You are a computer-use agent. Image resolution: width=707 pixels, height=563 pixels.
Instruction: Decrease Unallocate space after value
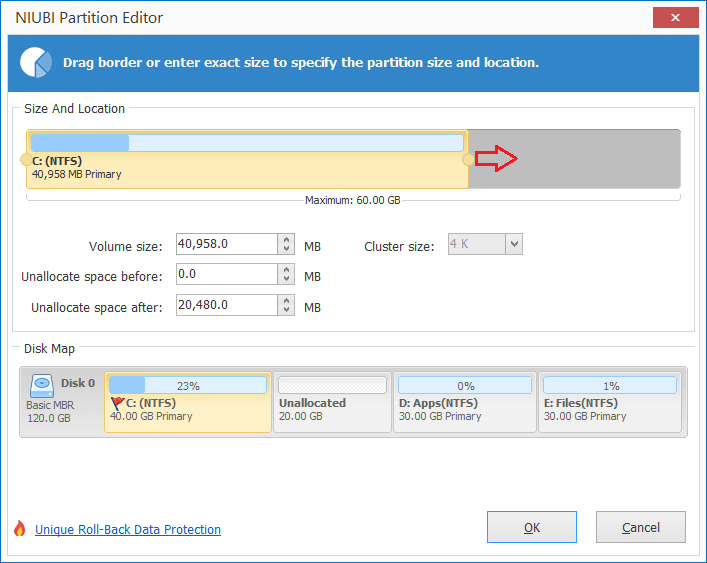pos(286,310)
